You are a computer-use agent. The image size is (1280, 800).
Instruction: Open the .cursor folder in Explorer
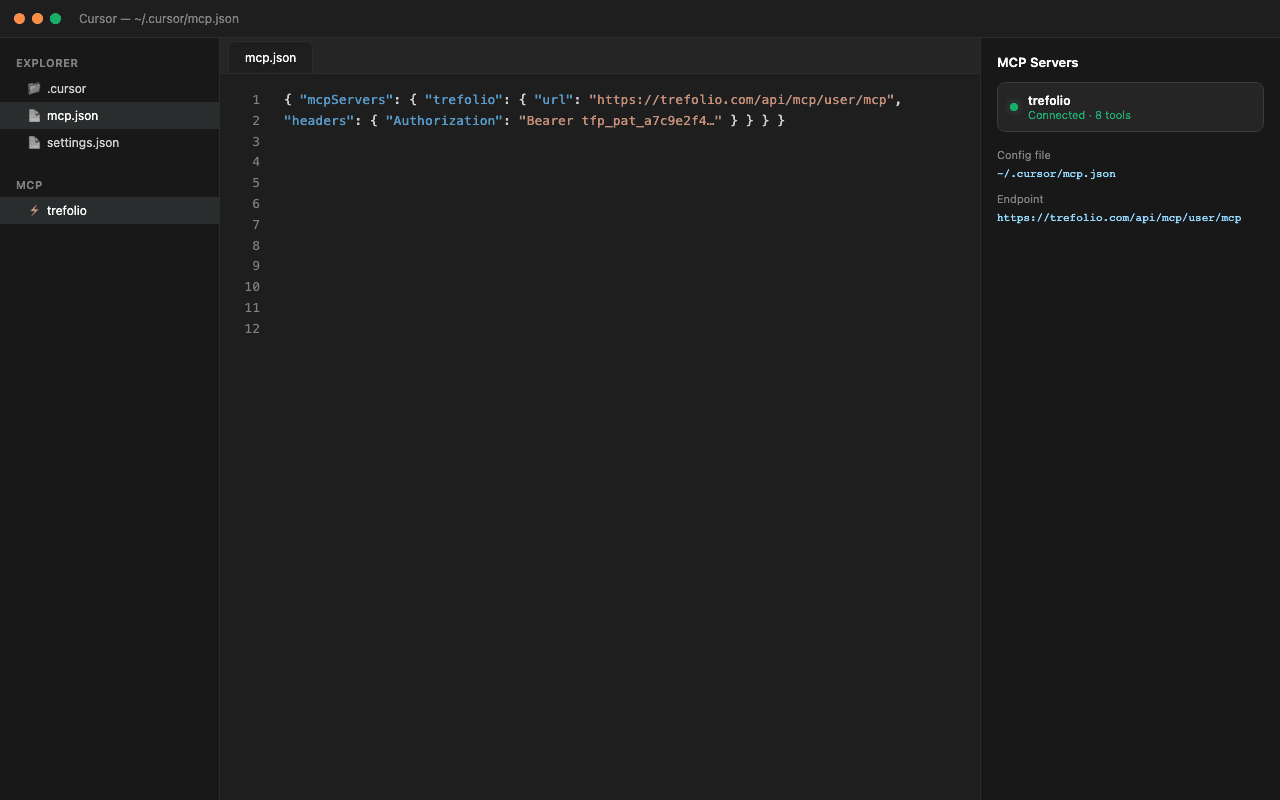109,89
